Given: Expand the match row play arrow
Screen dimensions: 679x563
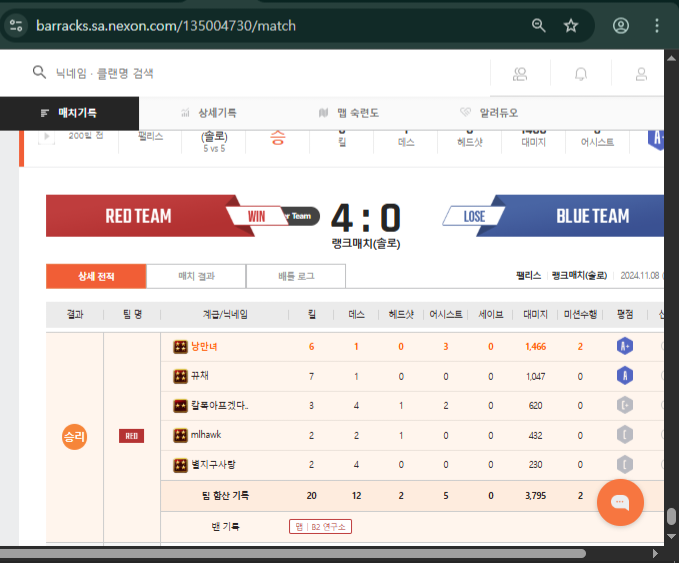Looking at the screenshot, I should click(x=46, y=137).
